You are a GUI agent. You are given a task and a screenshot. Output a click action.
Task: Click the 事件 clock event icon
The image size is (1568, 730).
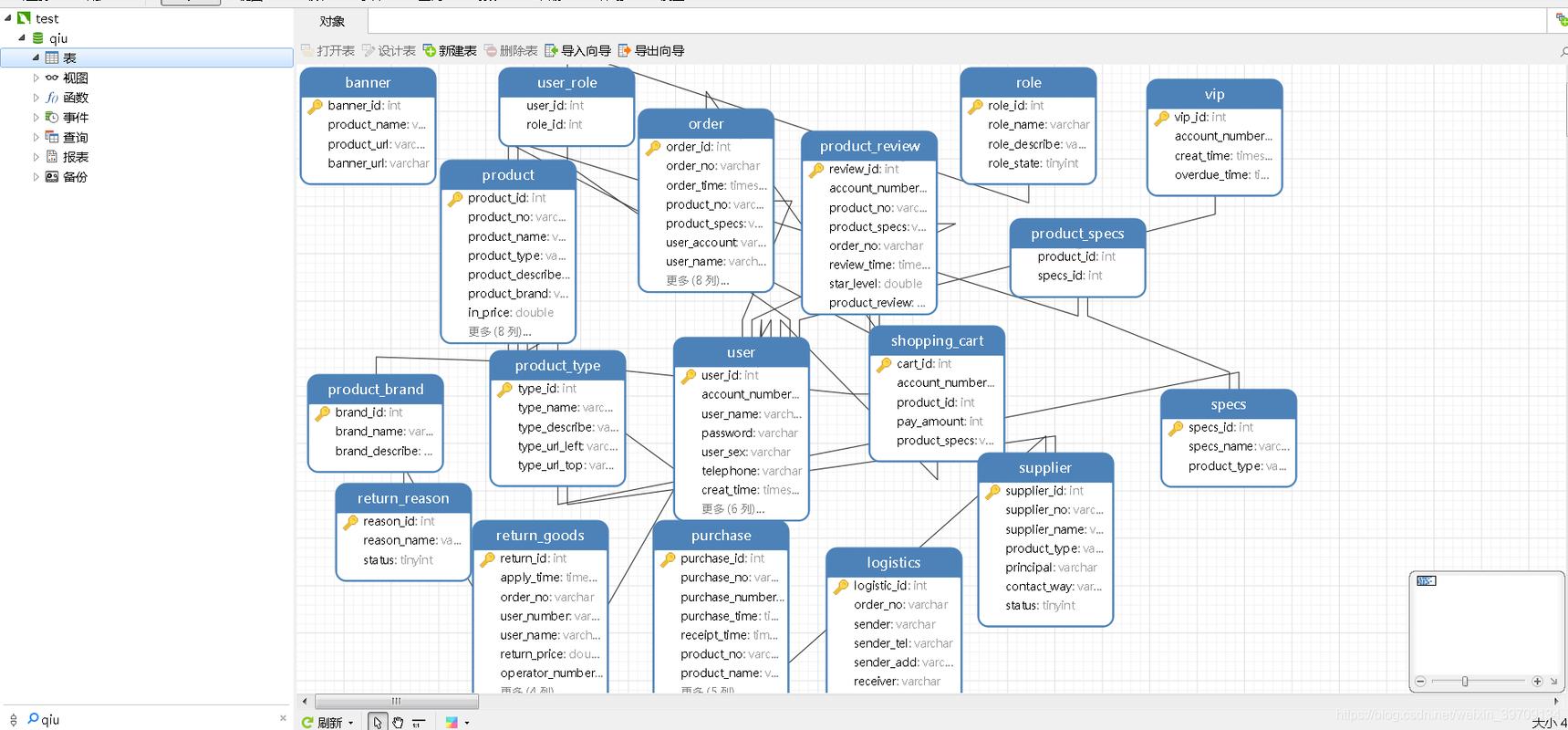52,117
